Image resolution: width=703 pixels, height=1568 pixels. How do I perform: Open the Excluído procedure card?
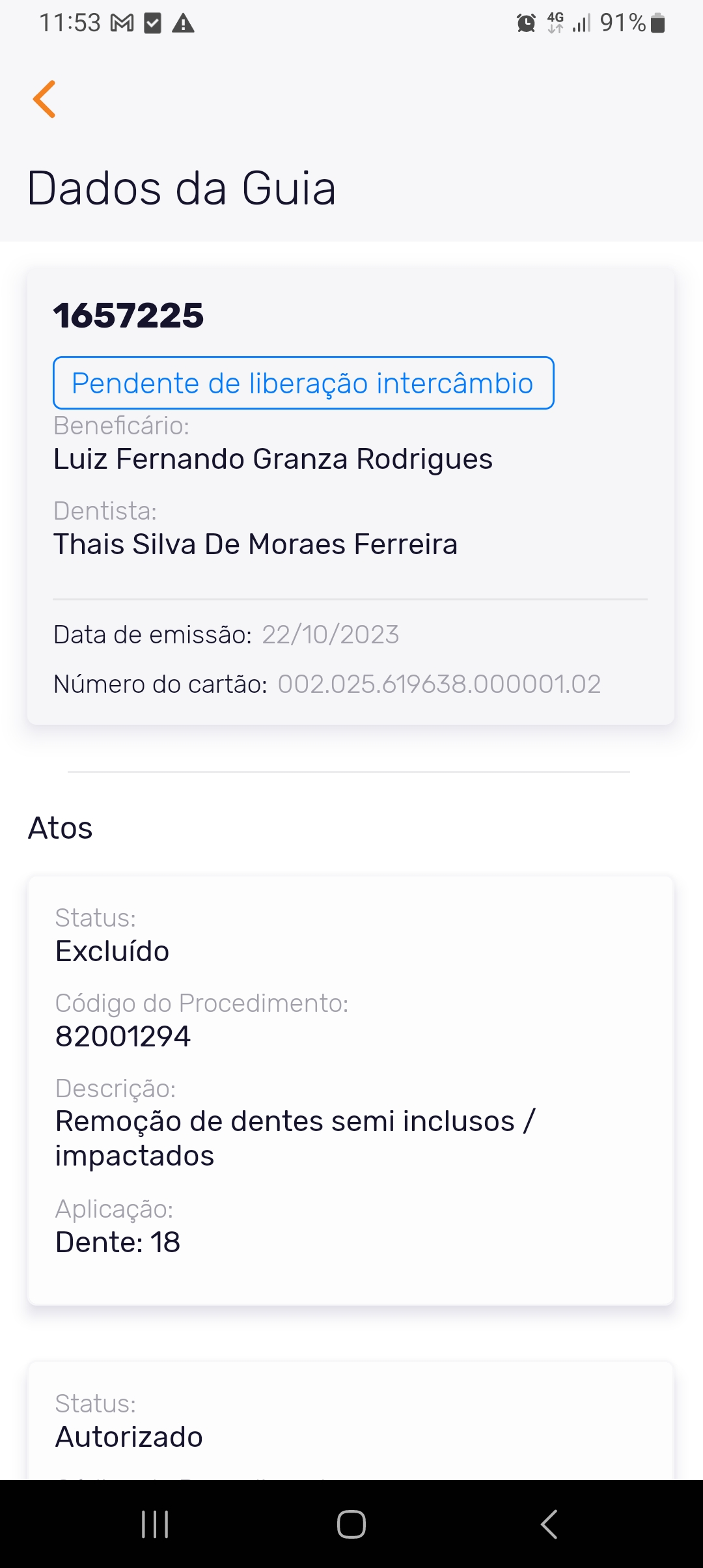tap(350, 1090)
